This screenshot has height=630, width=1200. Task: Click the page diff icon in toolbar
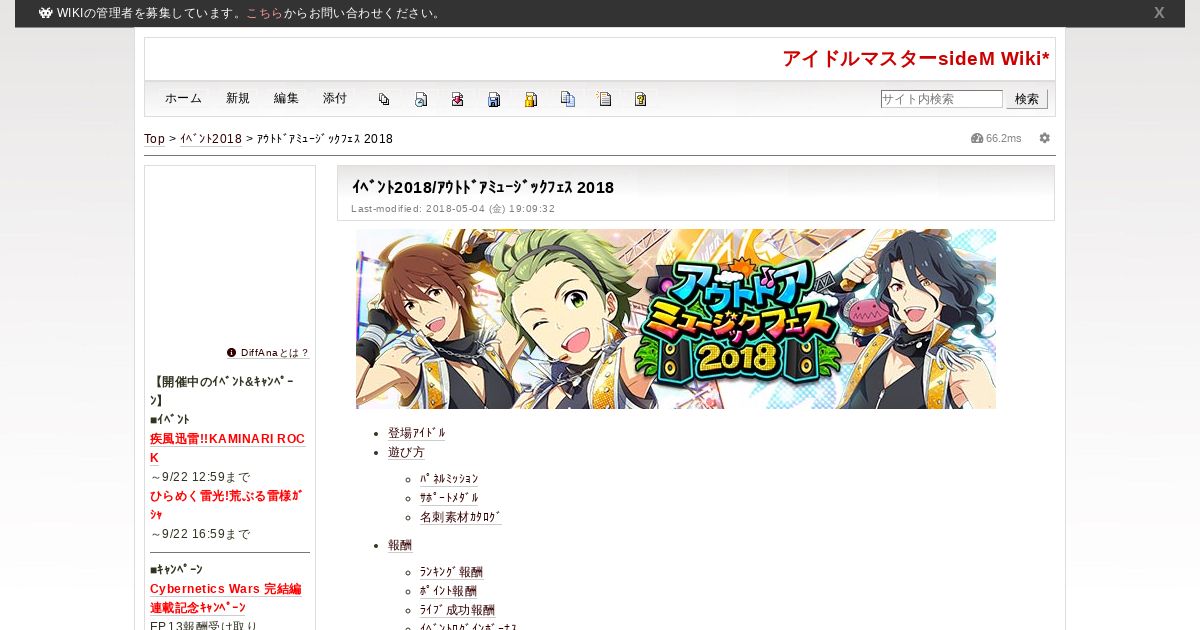(x=384, y=99)
